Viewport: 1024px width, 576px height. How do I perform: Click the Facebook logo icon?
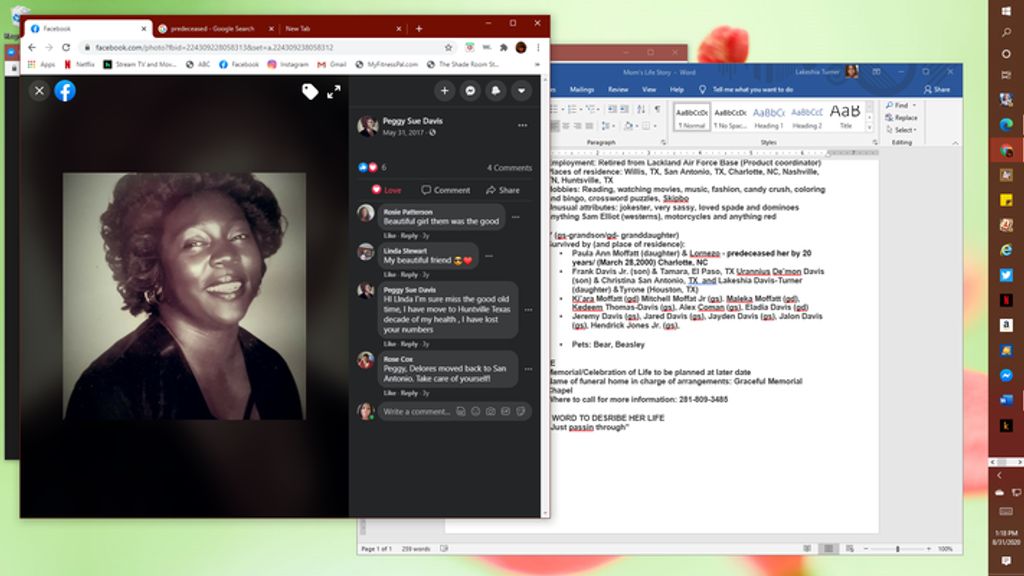(x=65, y=90)
